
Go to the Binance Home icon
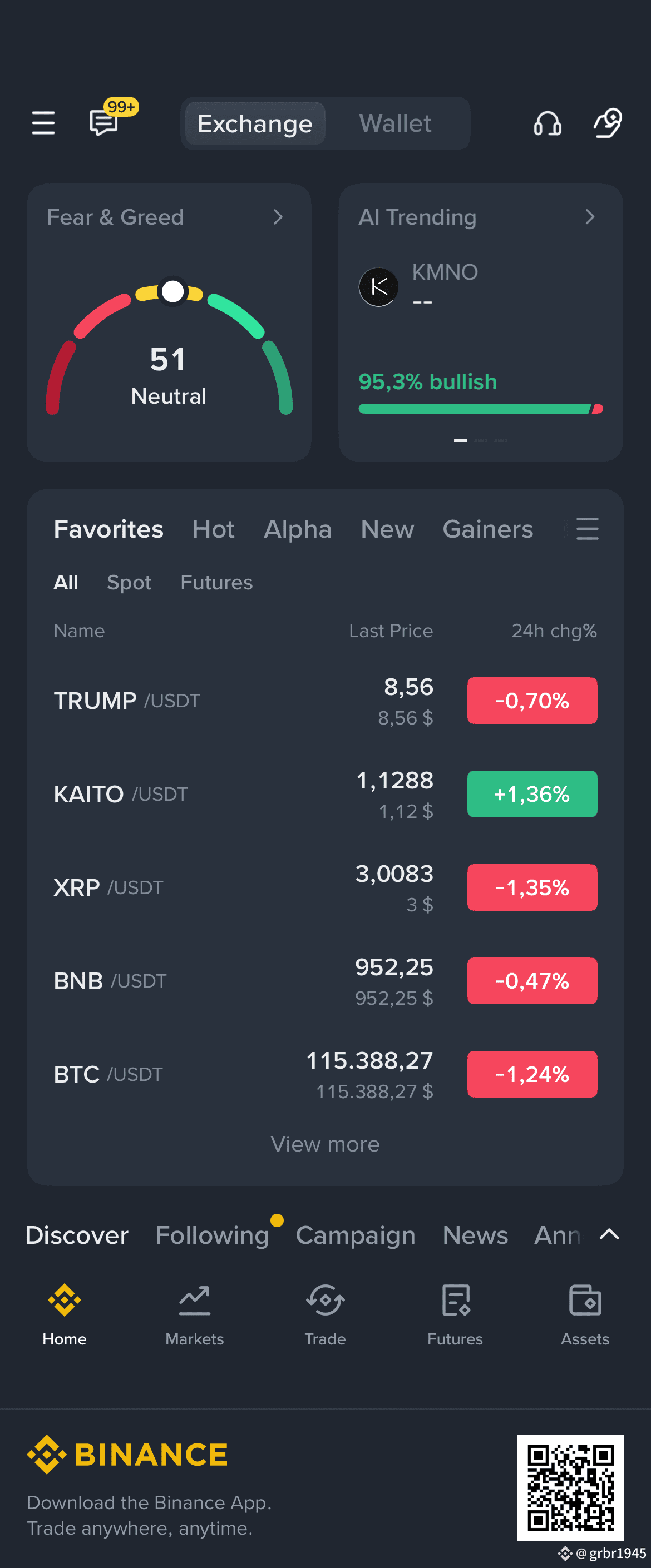pos(65,1299)
